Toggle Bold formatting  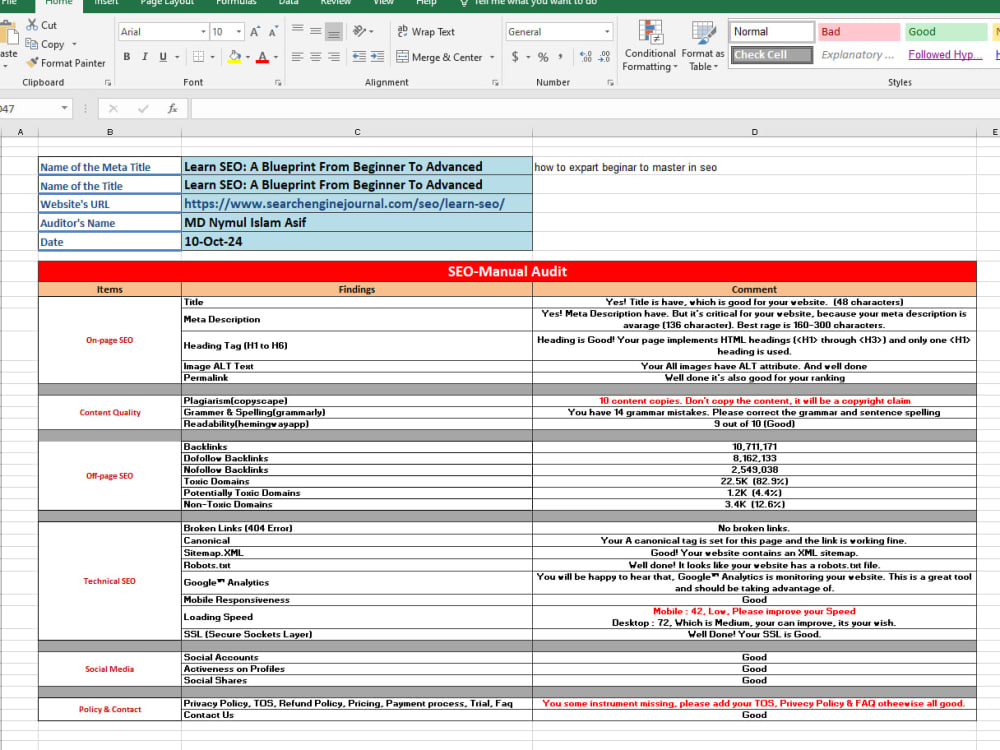tap(126, 57)
